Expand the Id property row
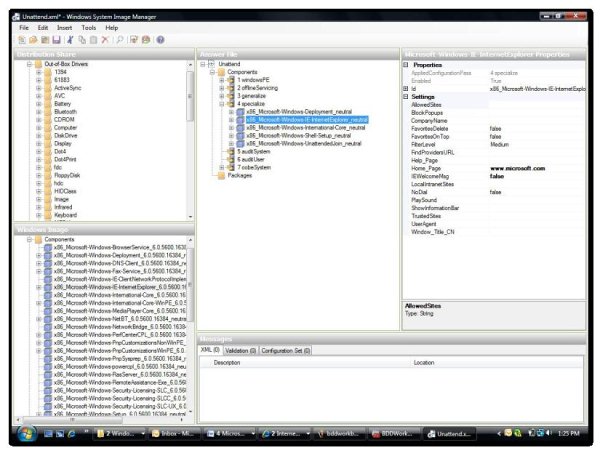This screenshot has width=600, height=453. (406, 89)
